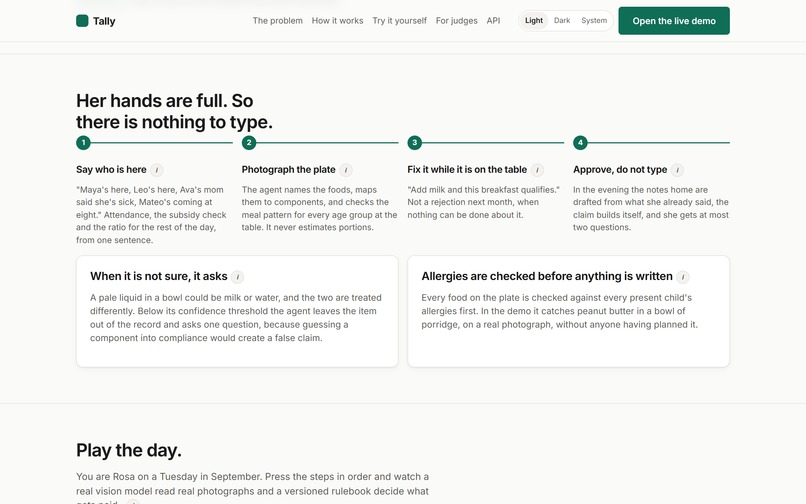Click heading Say who is here
The width and height of the screenshot is (806, 504).
[111, 170]
